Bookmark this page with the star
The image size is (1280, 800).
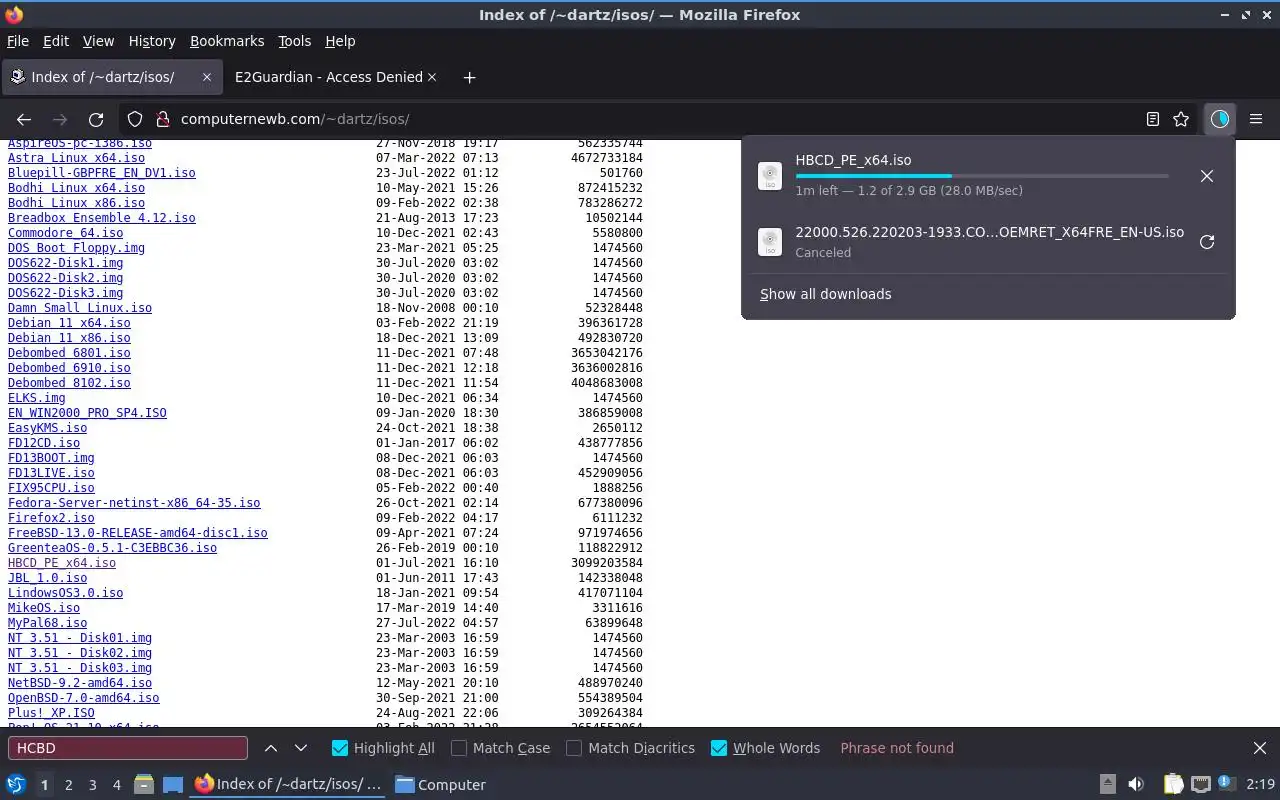(1181, 119)
